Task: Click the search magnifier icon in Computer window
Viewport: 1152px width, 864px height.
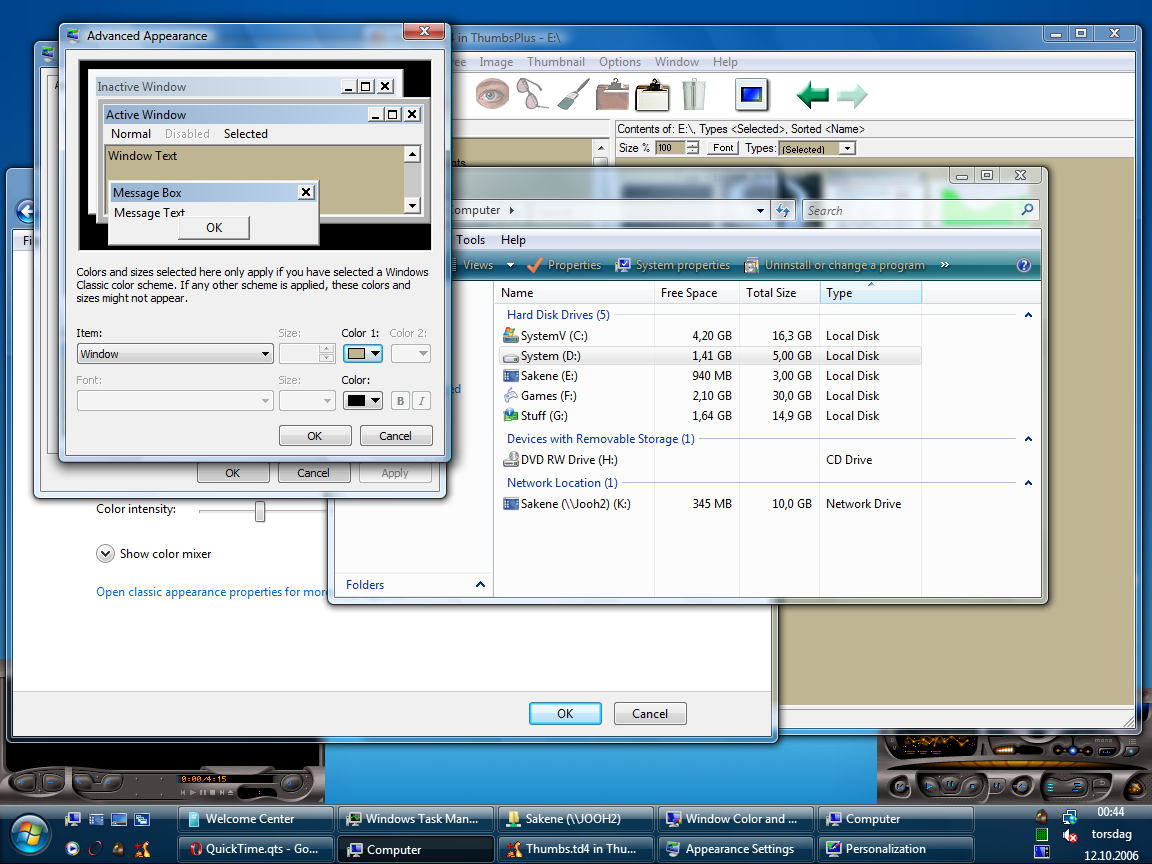Action: [x=1027, y=210]
